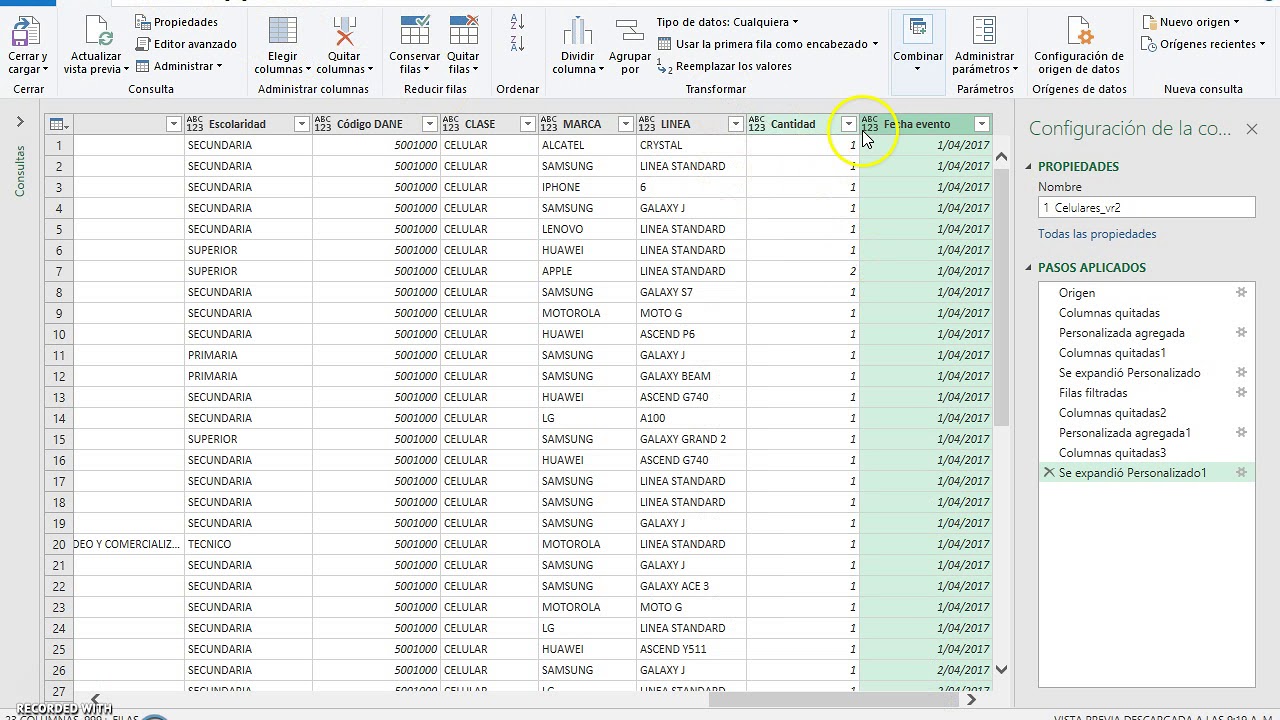The width and height of the screenshot is (1280, 720).
Task: Click Actualizar vista previa icon
Action: [97, 31]
